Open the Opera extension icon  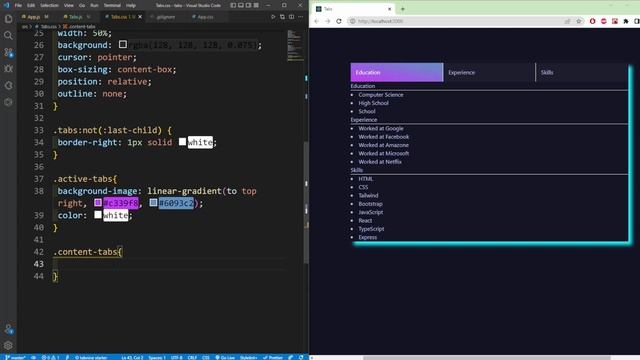[592, 21]
